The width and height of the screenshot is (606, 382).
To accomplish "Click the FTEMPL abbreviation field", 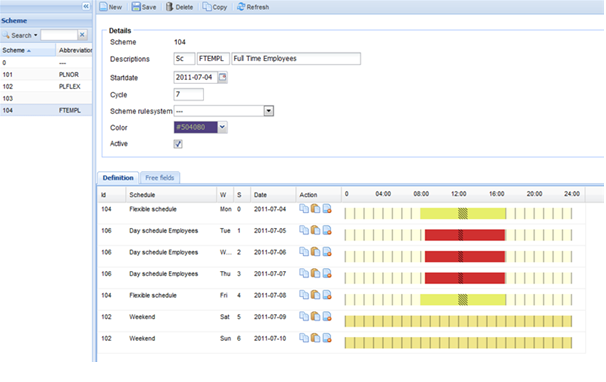I will [x=213, y=59].
